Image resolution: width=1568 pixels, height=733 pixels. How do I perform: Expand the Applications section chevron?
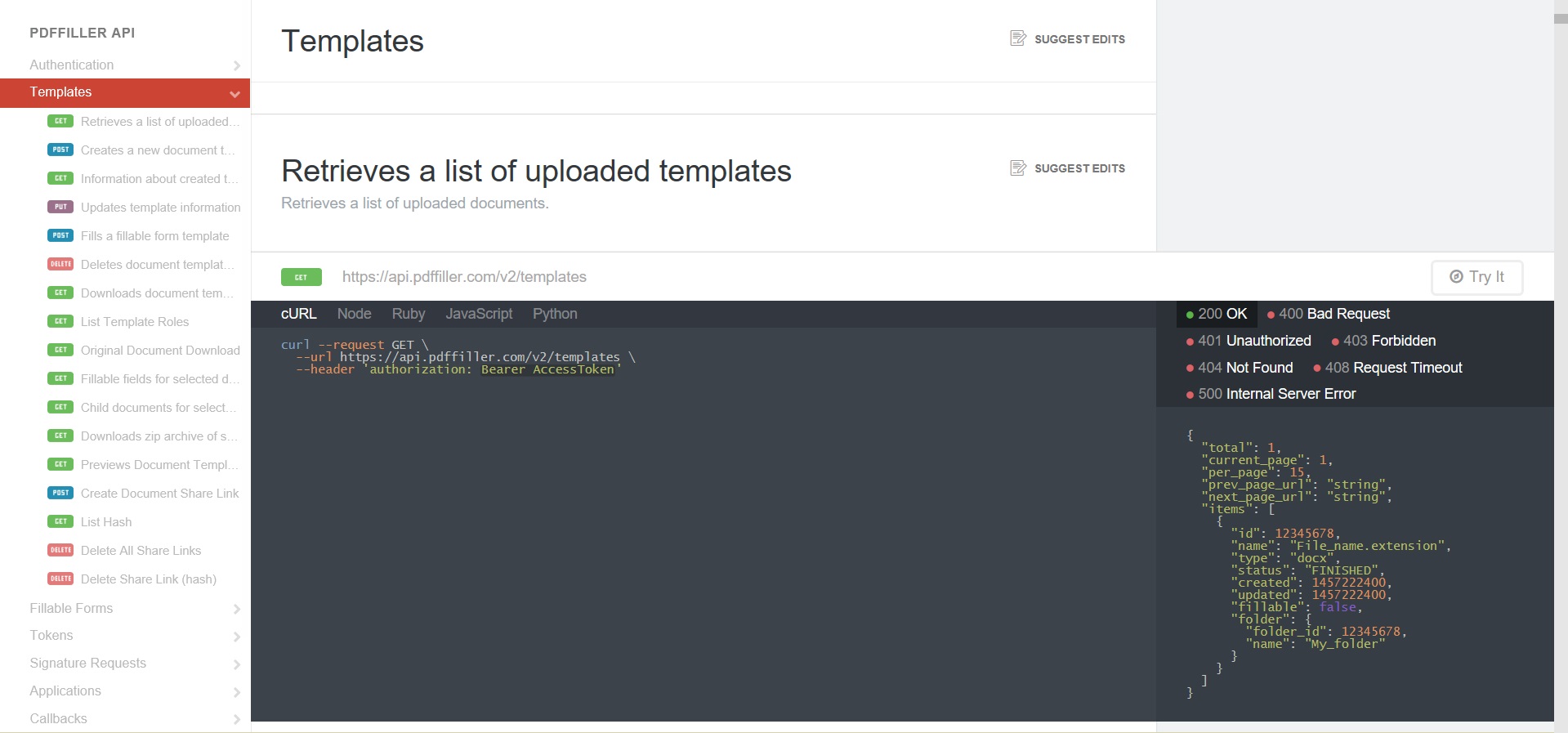[236, 692]
